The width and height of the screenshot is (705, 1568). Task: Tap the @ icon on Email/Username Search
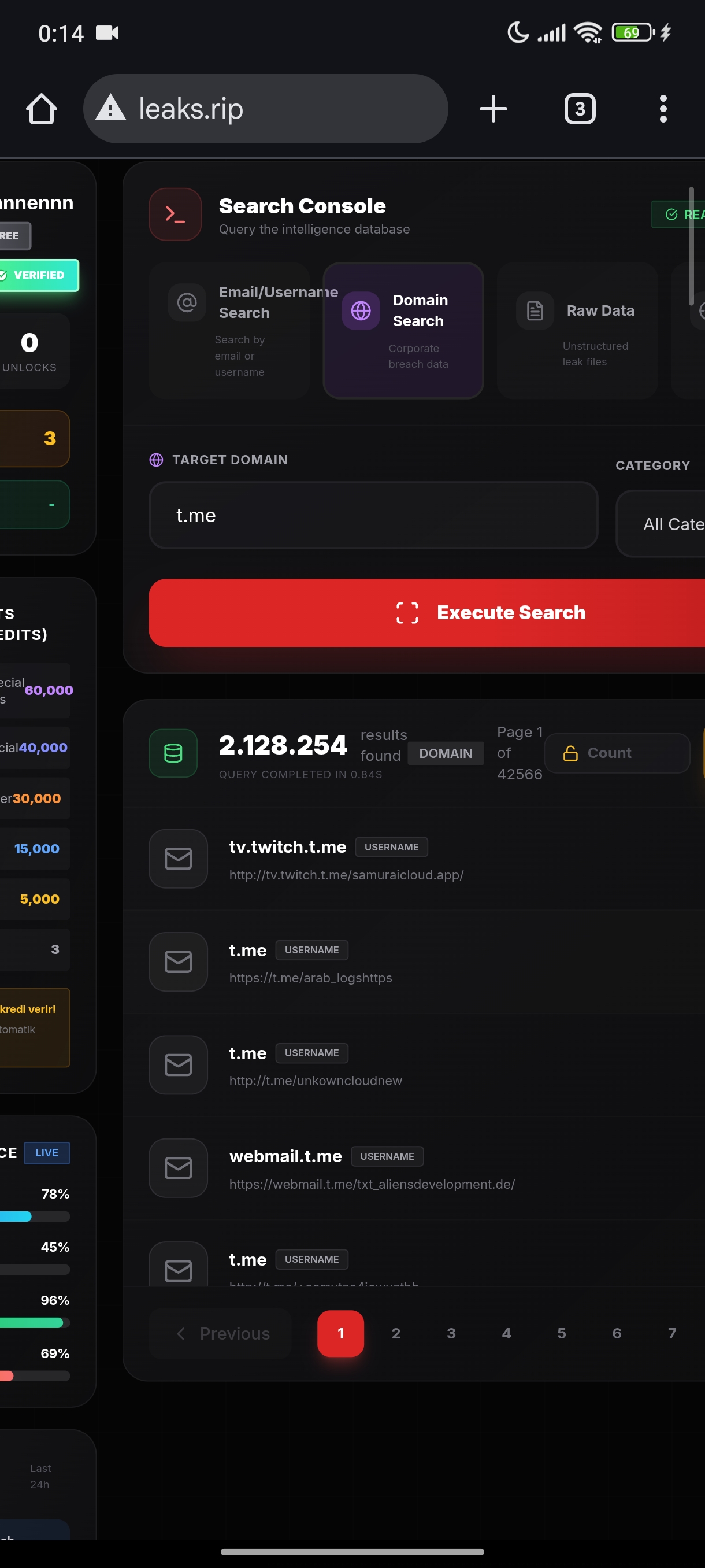187,302
